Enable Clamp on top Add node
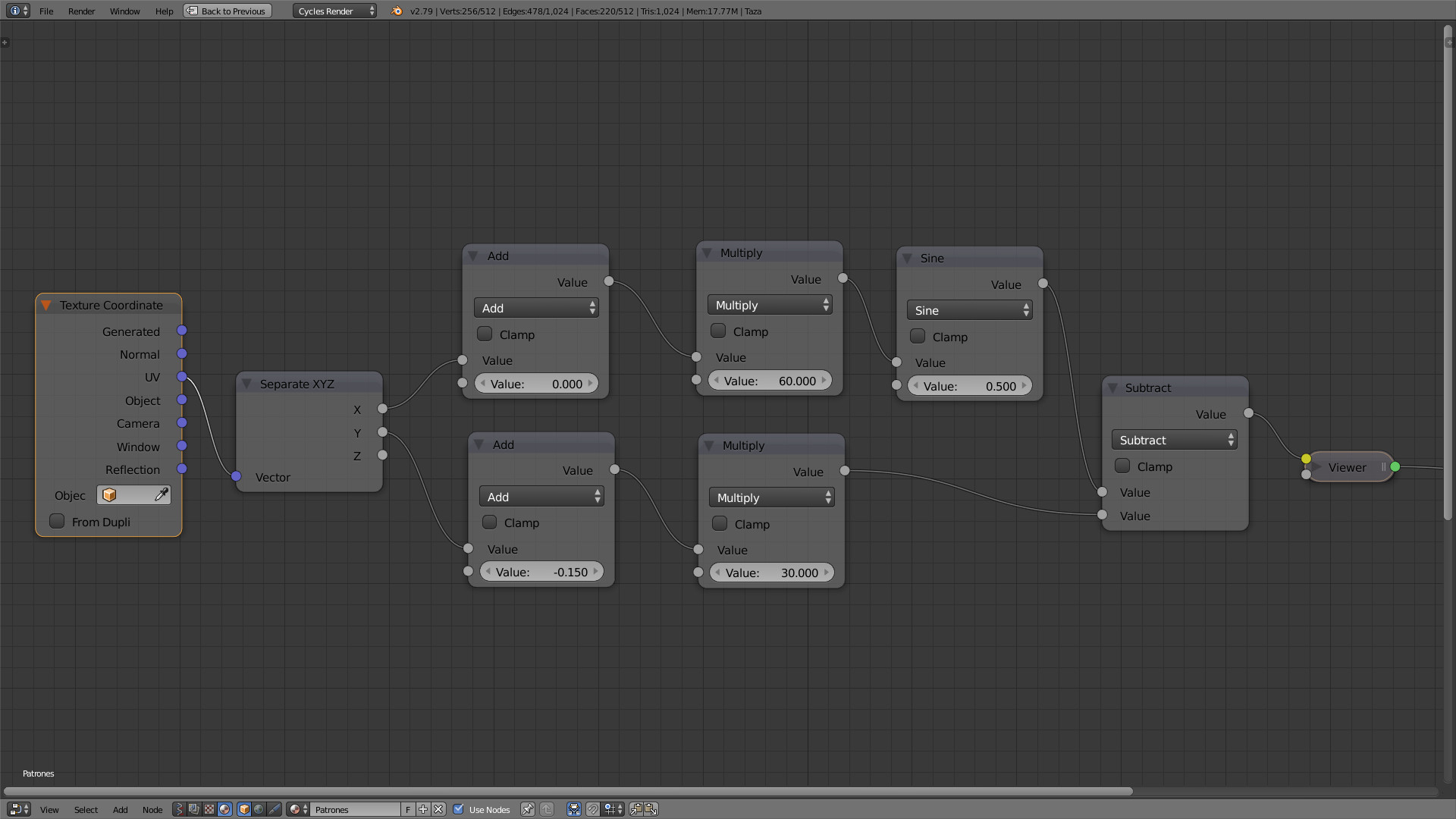This screenshot has height=819, width=1456. pyautogui.click(x=485, y=334)
